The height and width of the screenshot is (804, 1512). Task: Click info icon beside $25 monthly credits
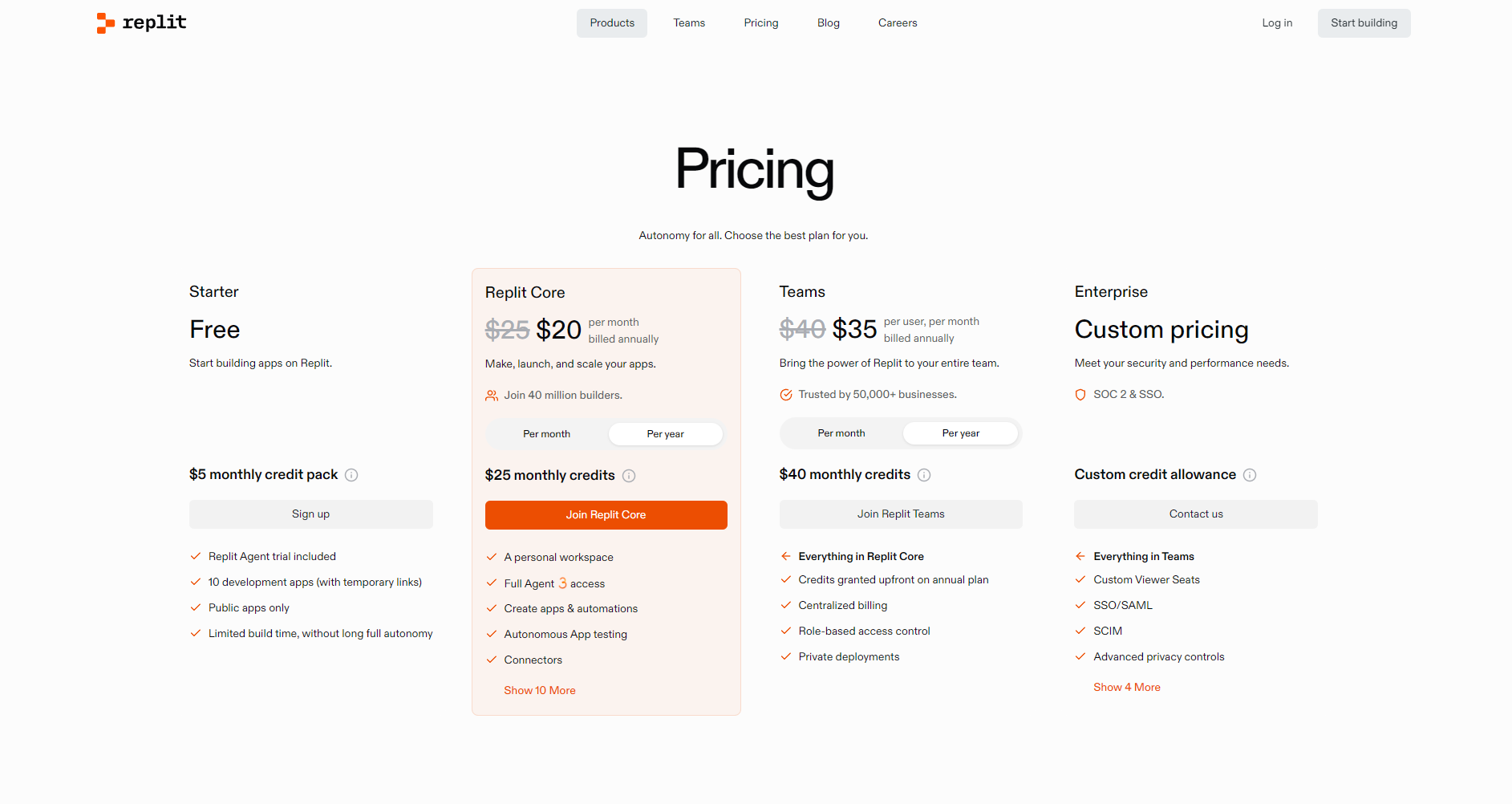pyautogui.click(x=629, y=476)
